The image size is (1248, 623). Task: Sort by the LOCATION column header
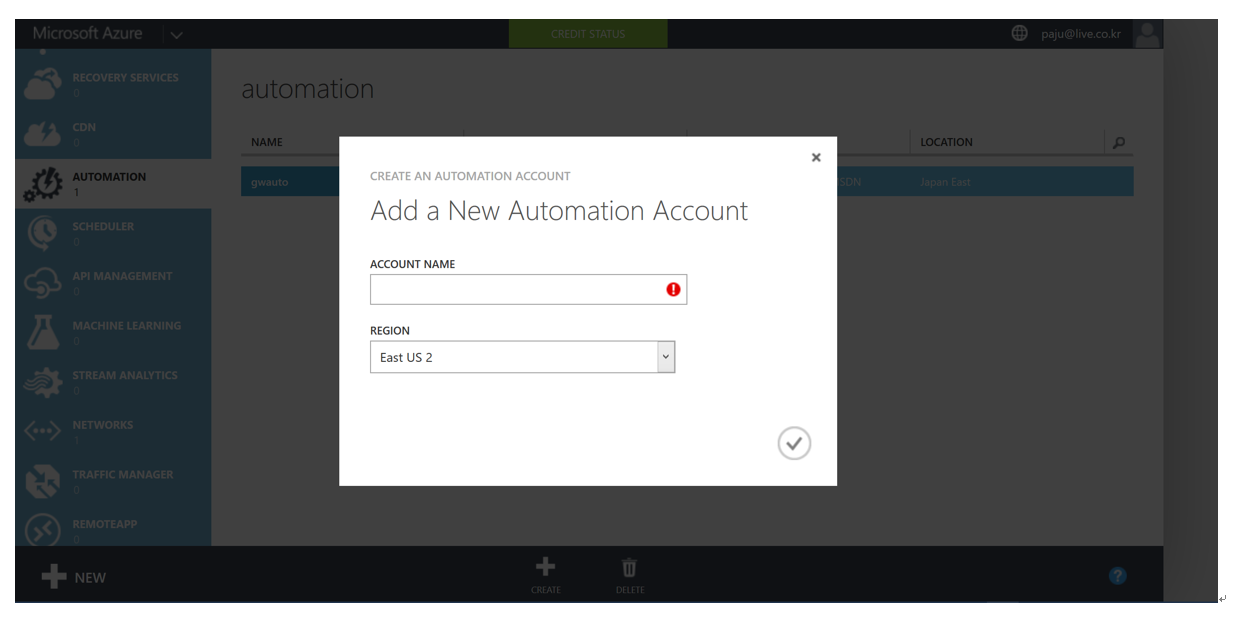[947, 142]
